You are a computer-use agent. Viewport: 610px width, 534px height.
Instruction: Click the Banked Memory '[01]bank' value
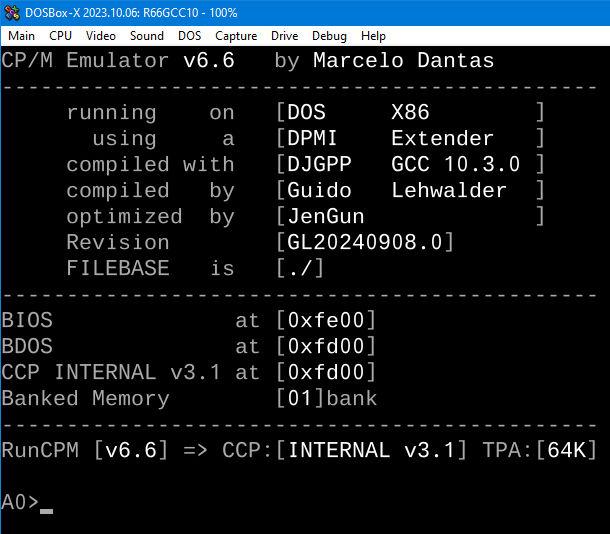point(326,399)
